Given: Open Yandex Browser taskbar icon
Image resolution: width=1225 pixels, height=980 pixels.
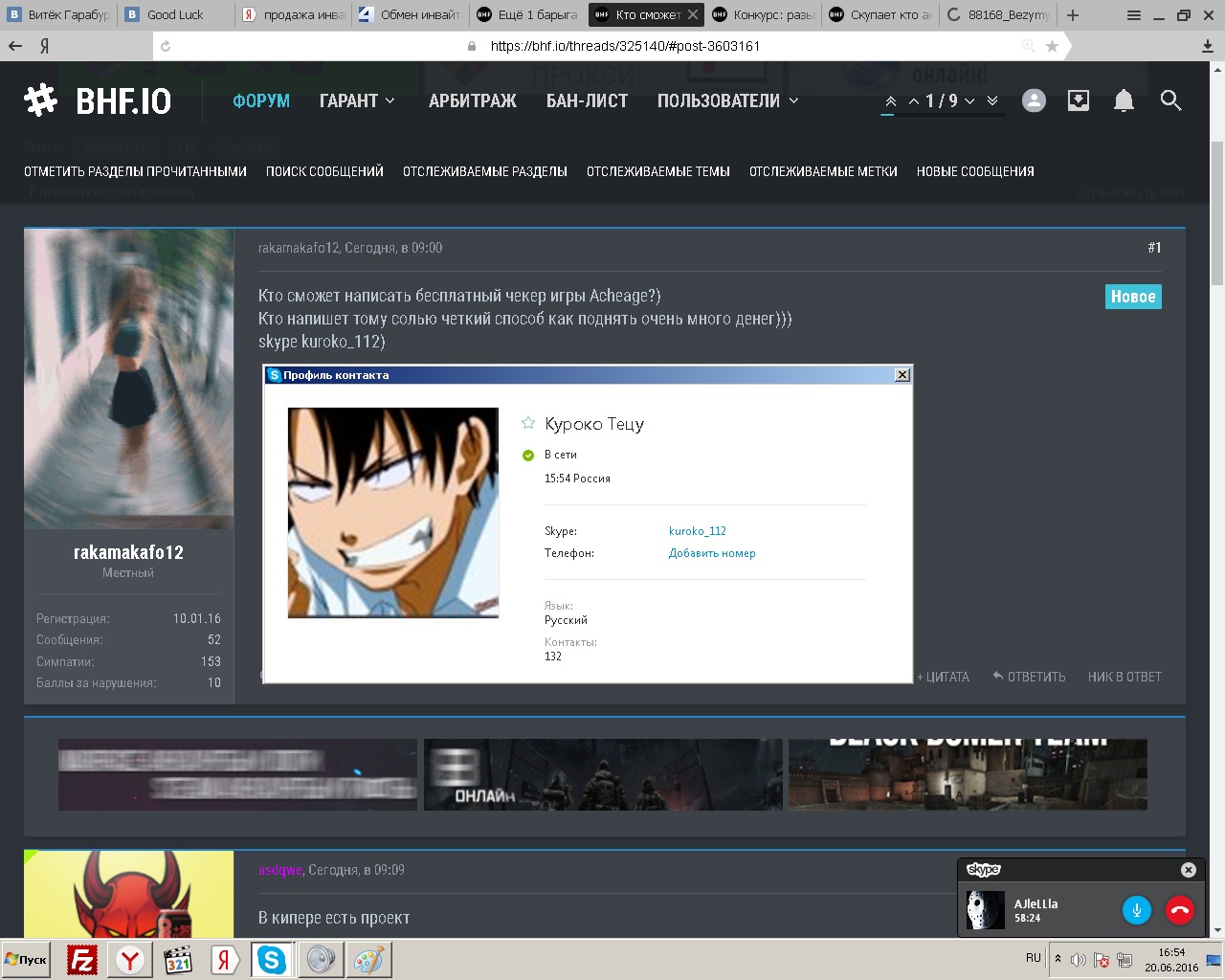Looking at the screenshot, I should (130, 960).
